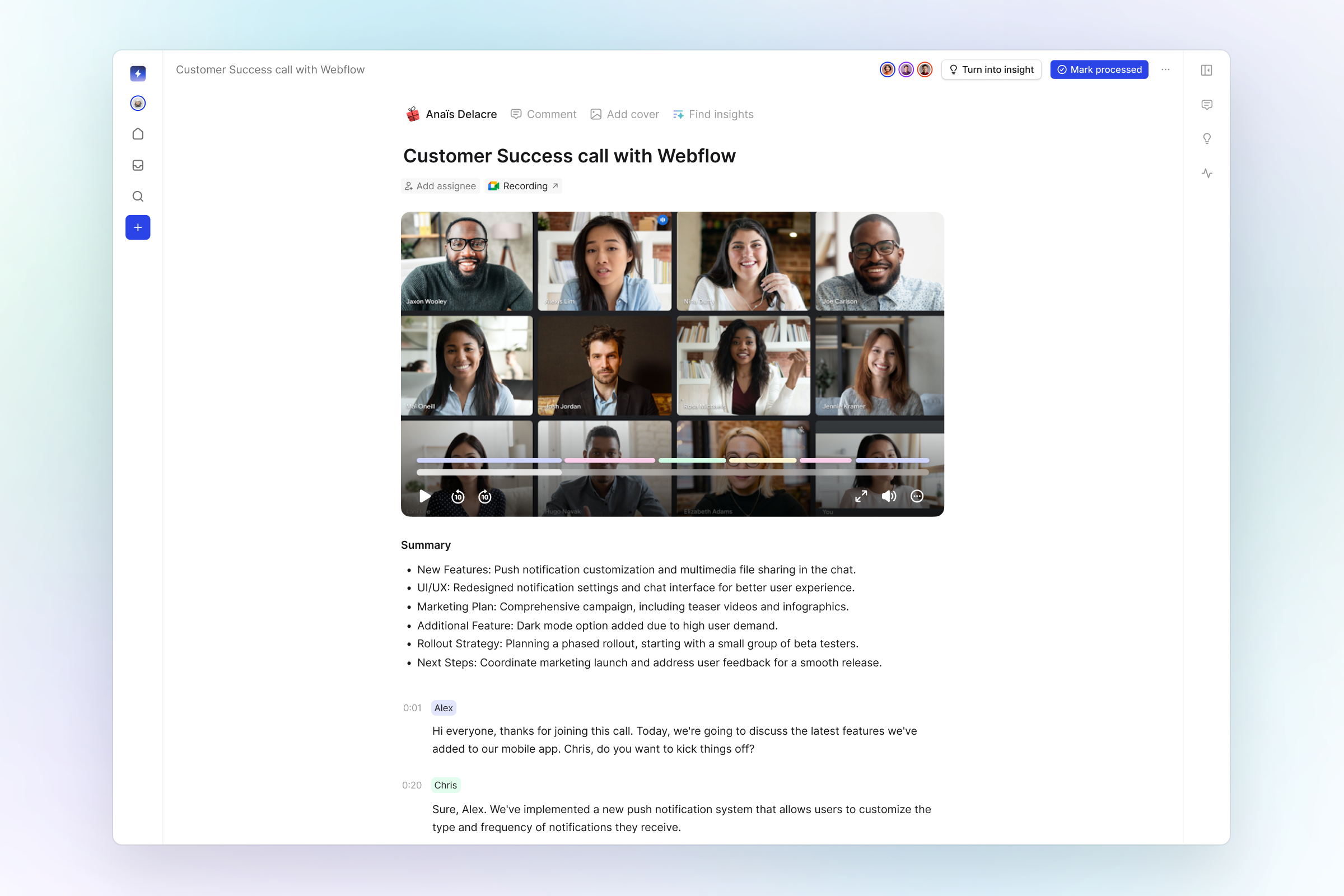Skip the video forward 10 seconds
Screen dimensions: 1344x896
(x=484, y=497)
